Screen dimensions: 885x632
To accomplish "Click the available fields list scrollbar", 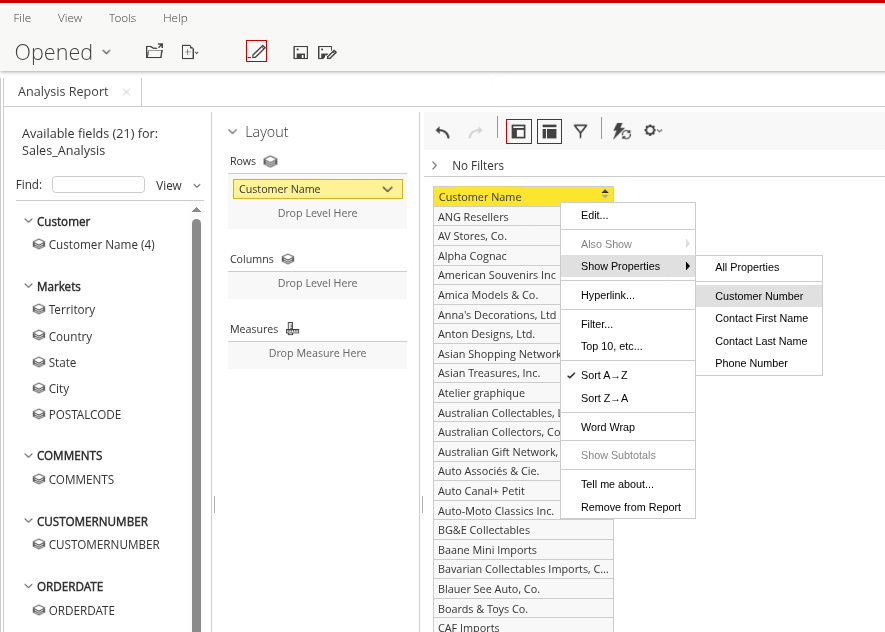I will click(x=196, y=420).
